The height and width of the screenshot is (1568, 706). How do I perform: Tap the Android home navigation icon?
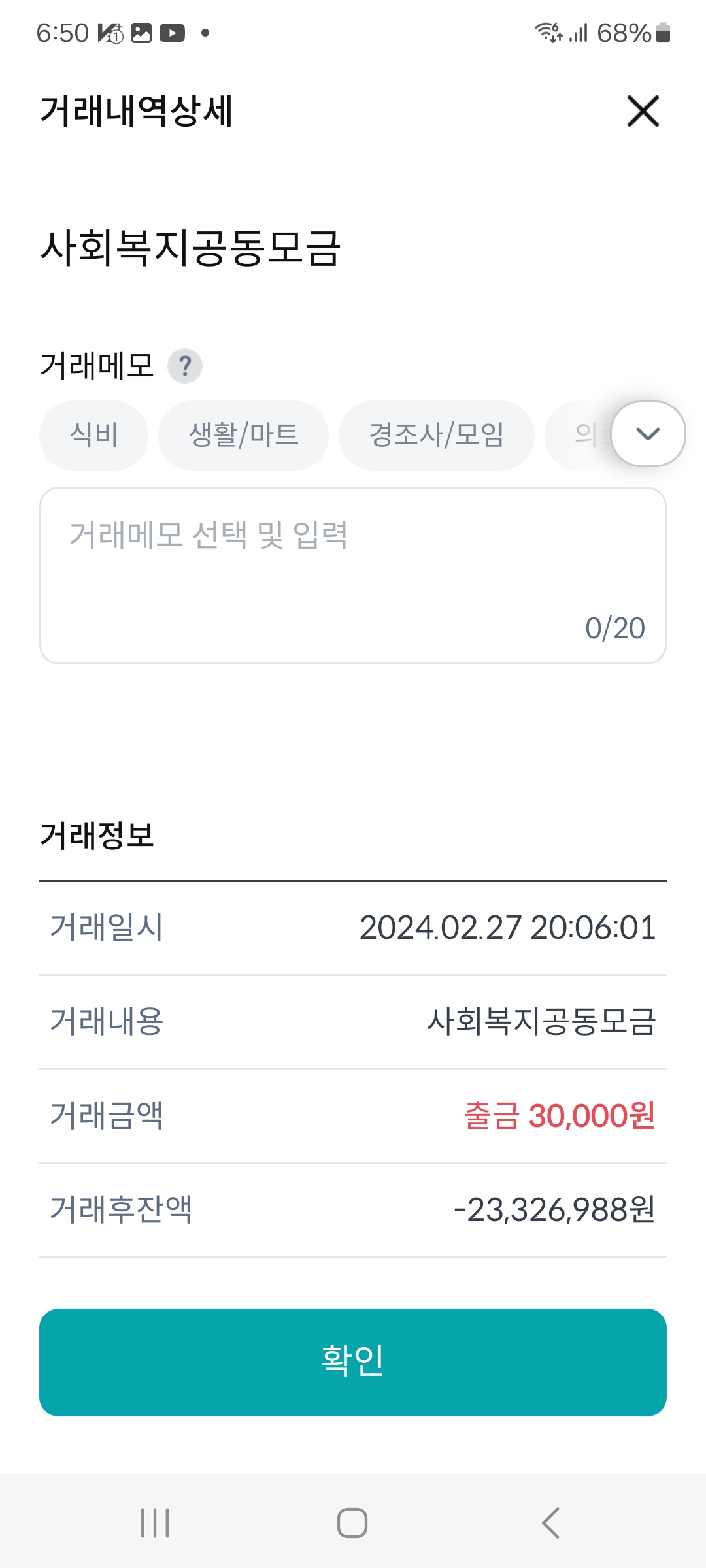pyautogui.click(x=352, y=1523)
